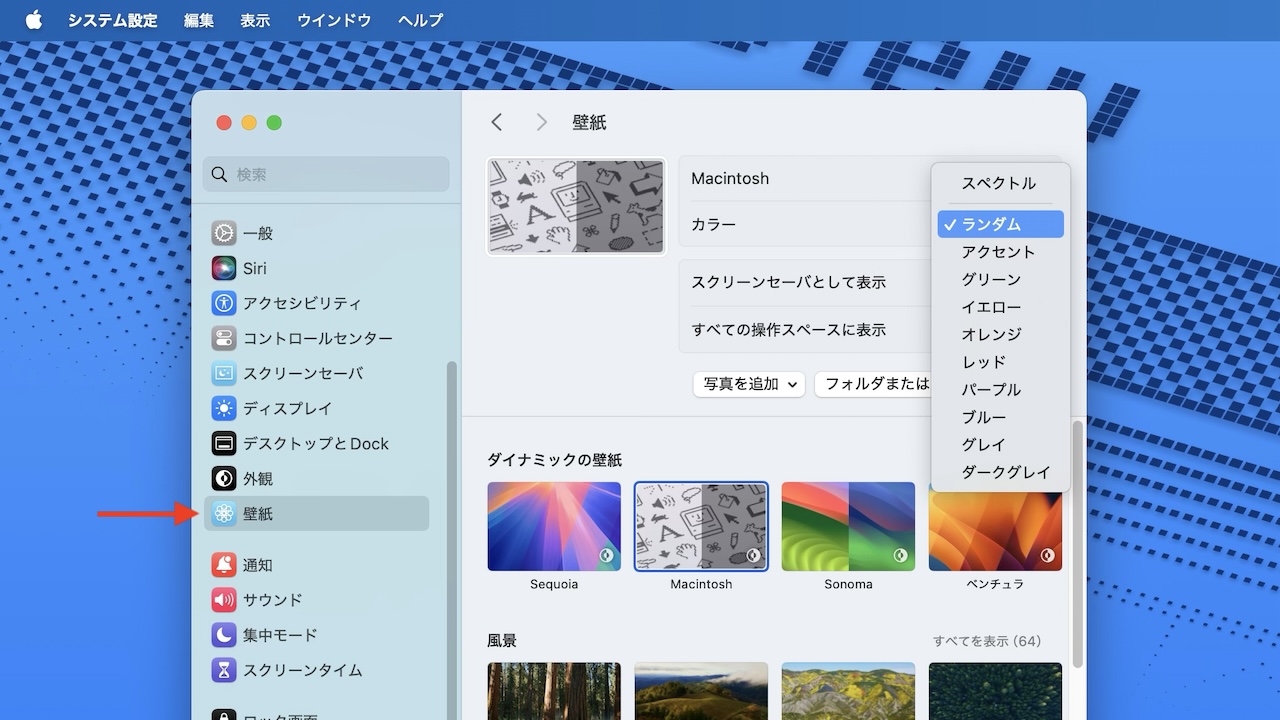Choose グレイ color option

(1000, 444)
